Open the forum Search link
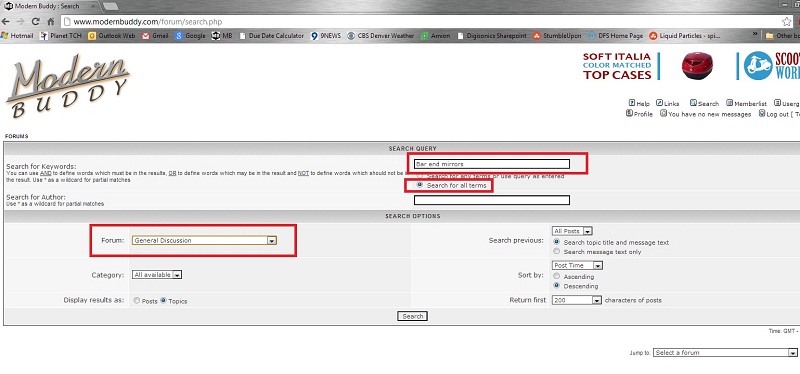The height and width of the screenshot is (374, 800). tap(704, 103)
